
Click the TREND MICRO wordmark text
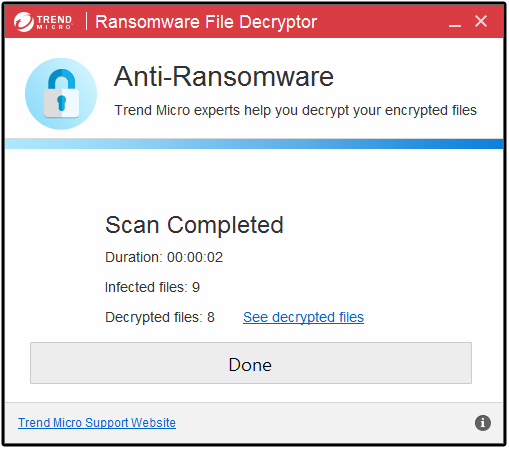pos(54,22)
